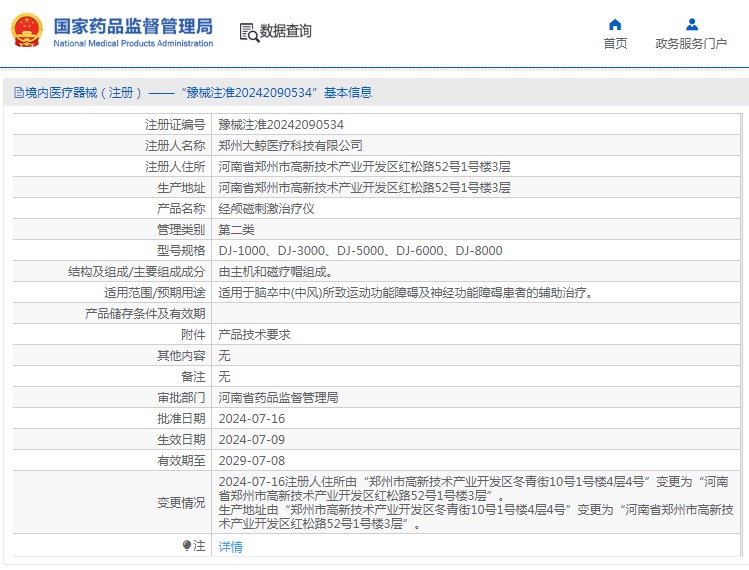
Task: Go to 首页 via its text label
Action: (x=615, y=43)
